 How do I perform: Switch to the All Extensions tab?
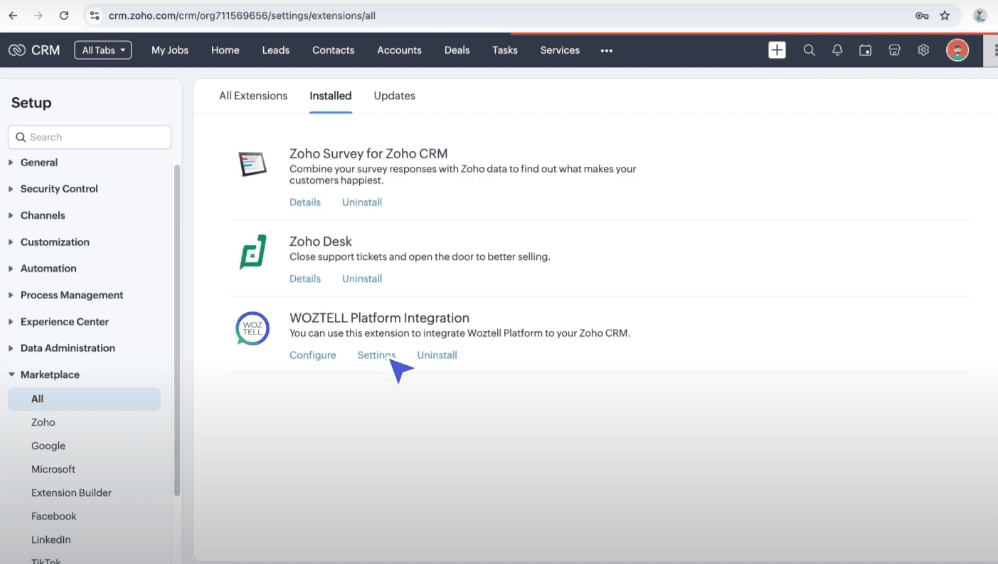(x=253, y=95)
